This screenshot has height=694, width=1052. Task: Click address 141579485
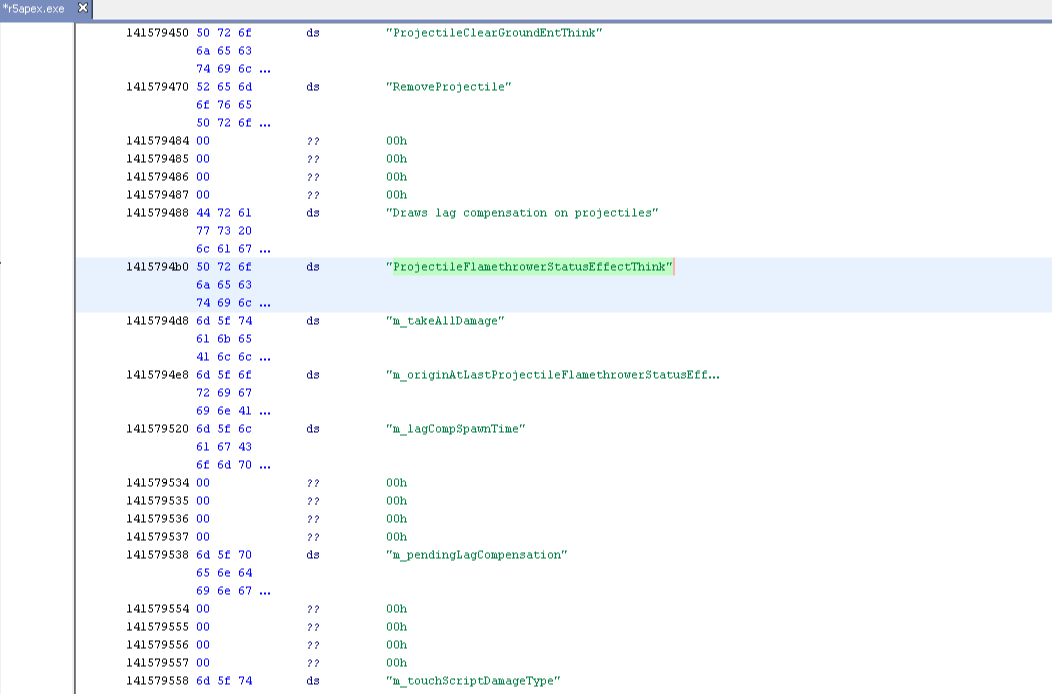pyautogui.click(x=157, y=159)
